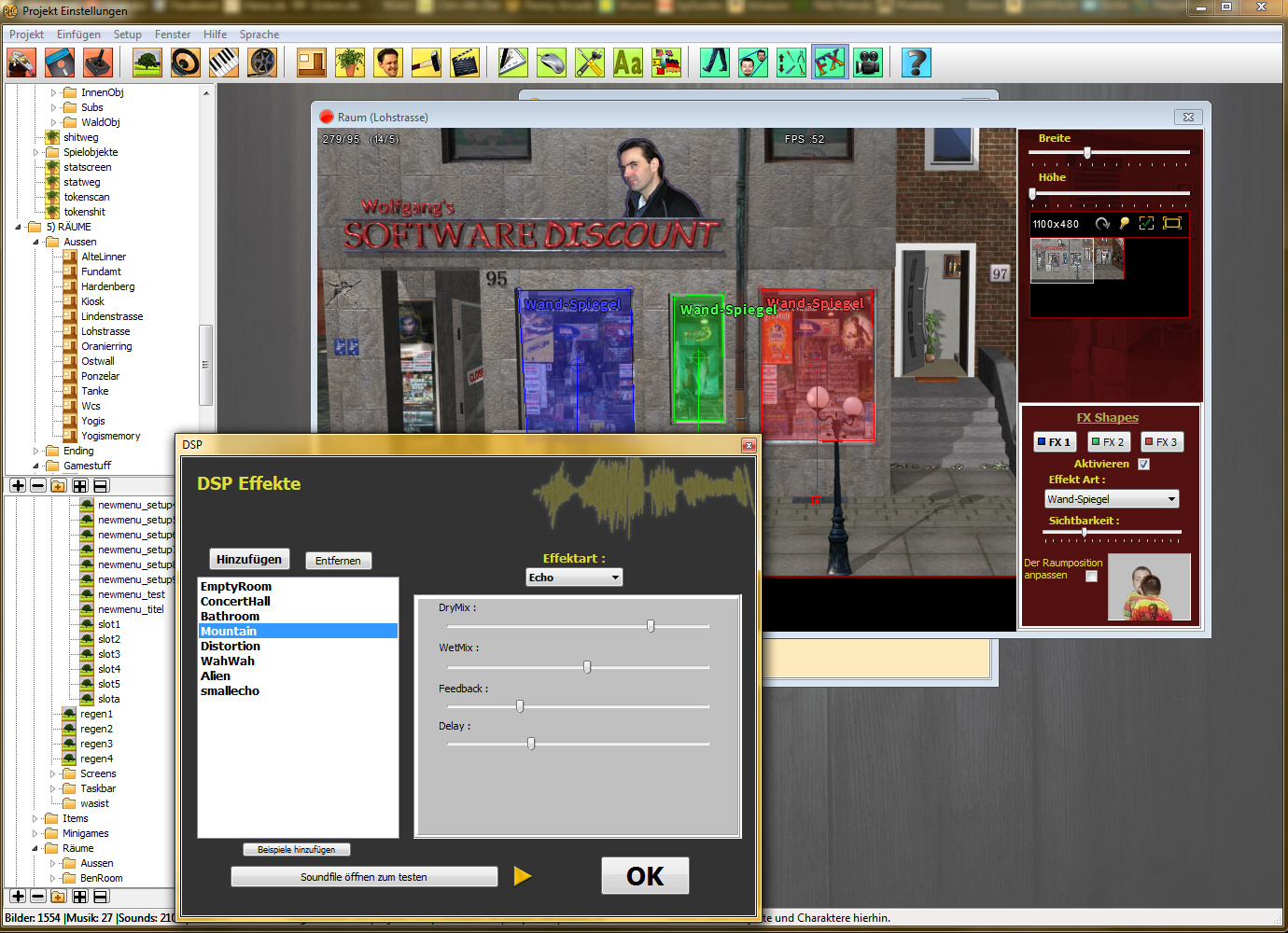This screenshot has height=933, width=1288.
Task: Open the Effektart dropdown showing Echo
Action: pyautogui.click(x=574, y=578)
